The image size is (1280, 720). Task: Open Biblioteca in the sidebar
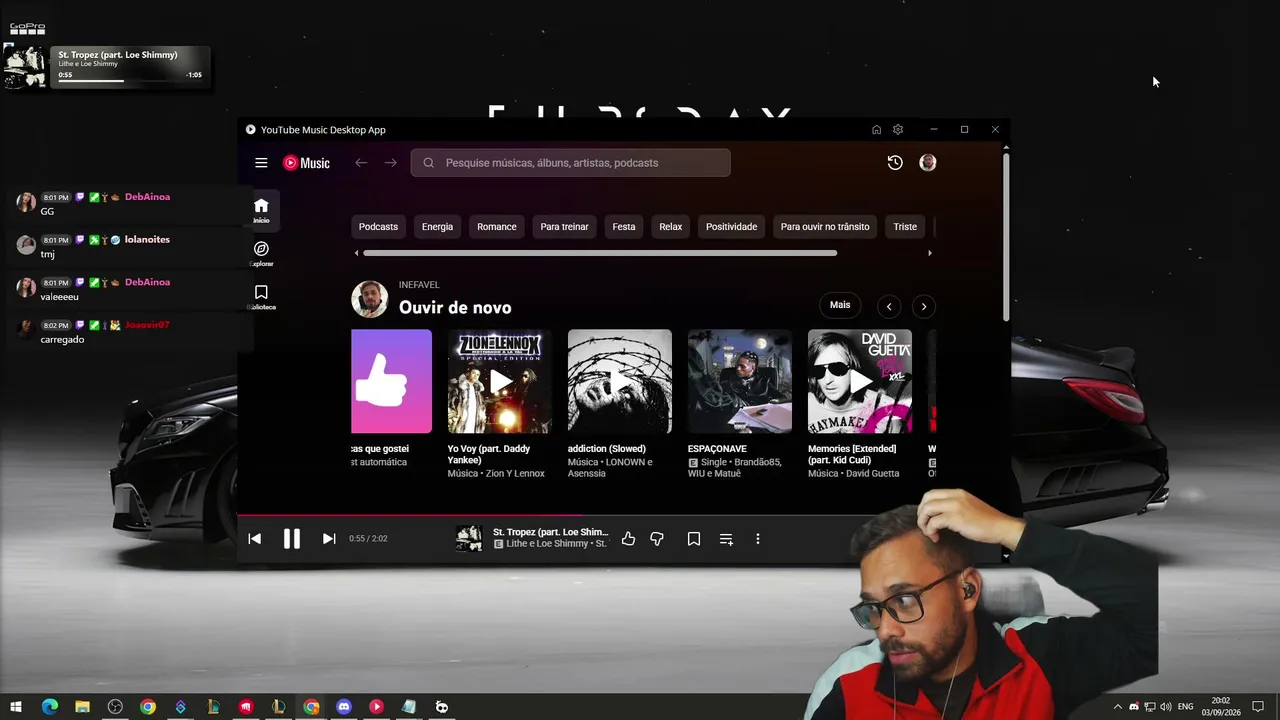[261, 297]
